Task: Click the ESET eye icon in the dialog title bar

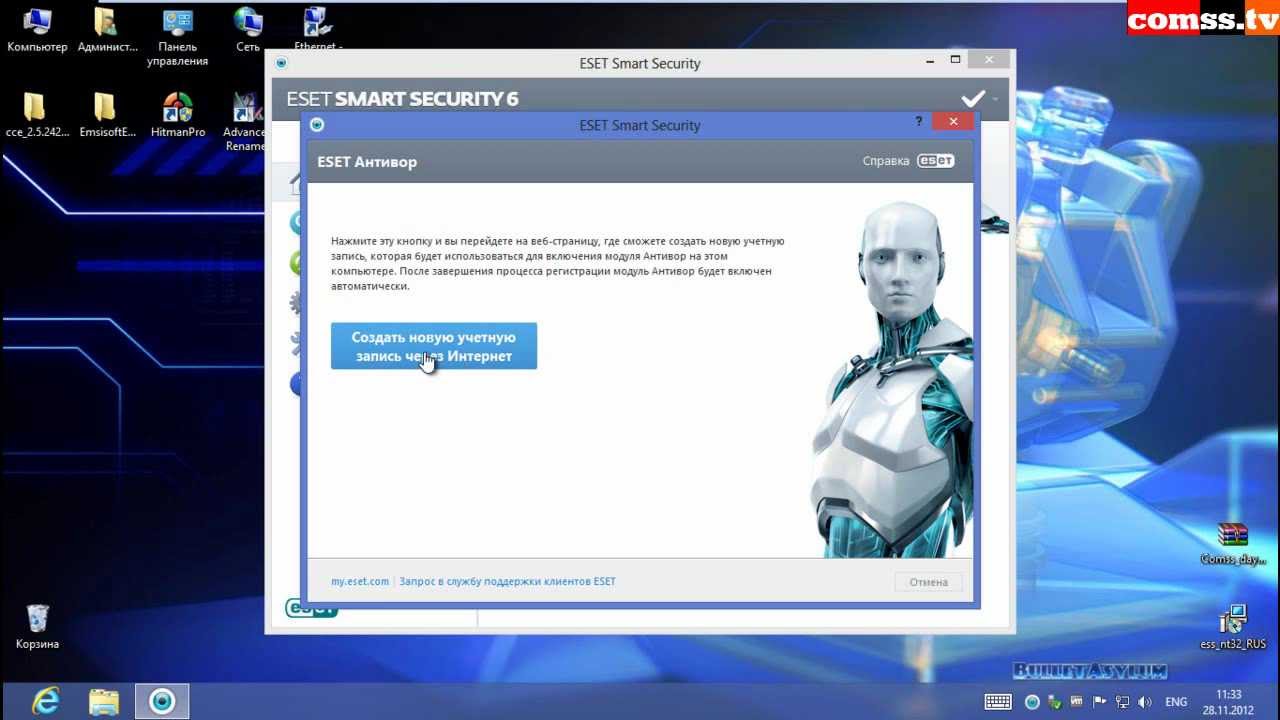Action: [x=317, y=125]
